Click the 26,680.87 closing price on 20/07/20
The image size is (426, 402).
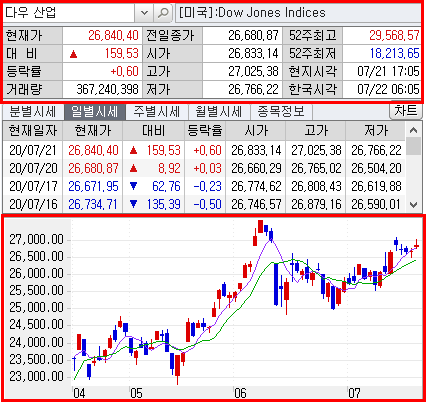click(93, 168)
